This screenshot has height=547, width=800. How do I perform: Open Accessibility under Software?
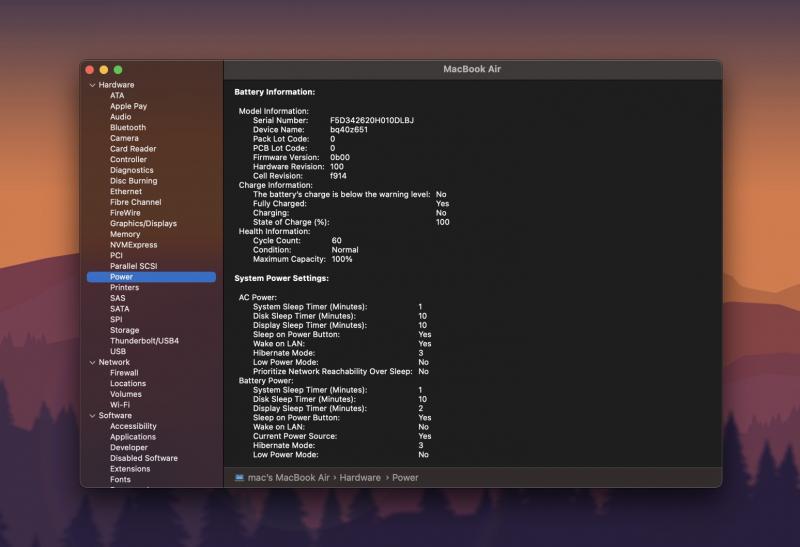point(133,426)
